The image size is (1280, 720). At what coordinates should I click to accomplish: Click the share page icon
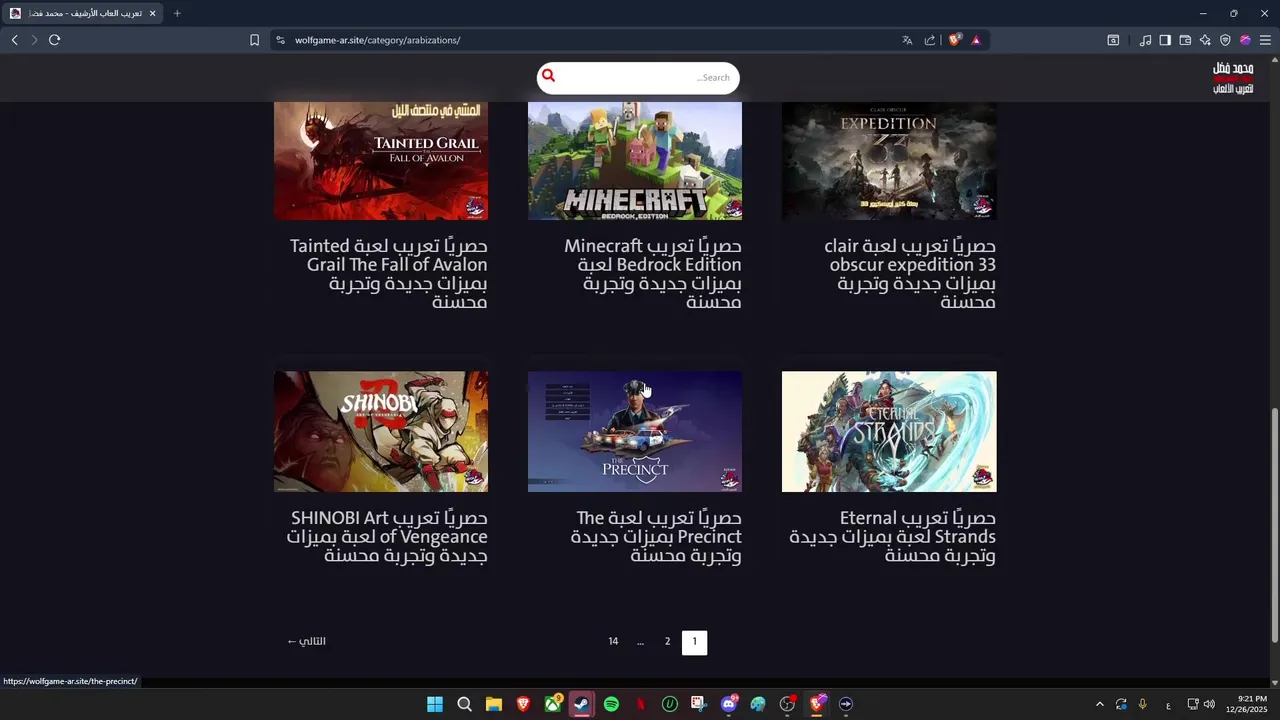(x=930, y=40)
